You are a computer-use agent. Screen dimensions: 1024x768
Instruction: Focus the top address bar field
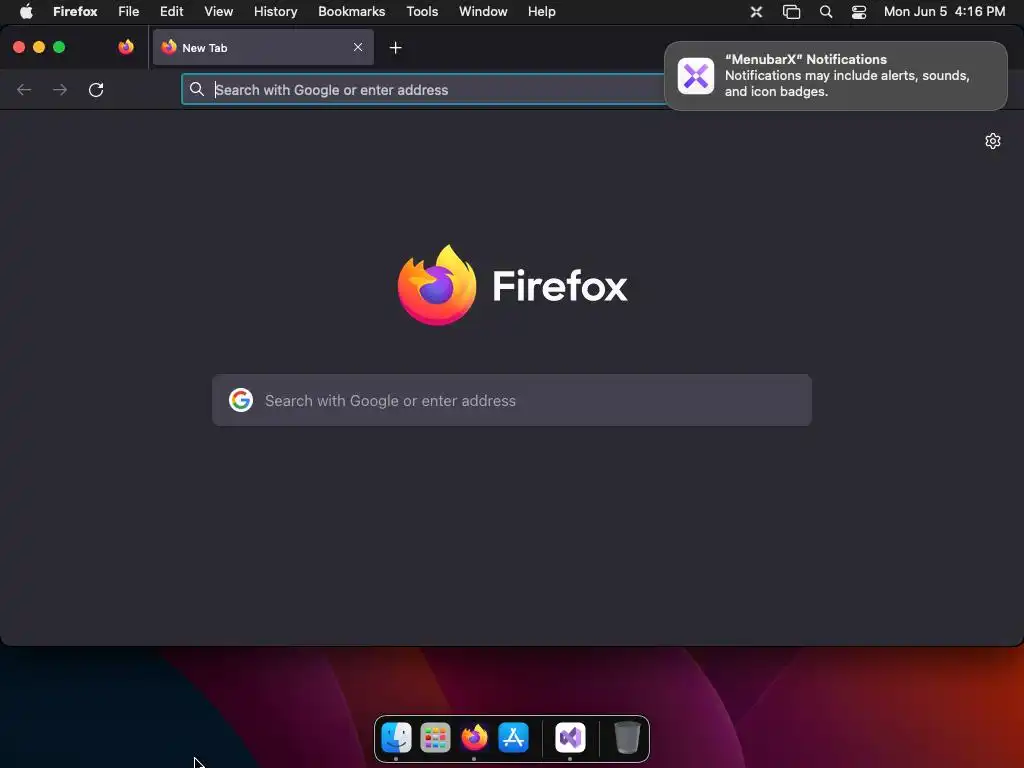(x=423, y=89)
